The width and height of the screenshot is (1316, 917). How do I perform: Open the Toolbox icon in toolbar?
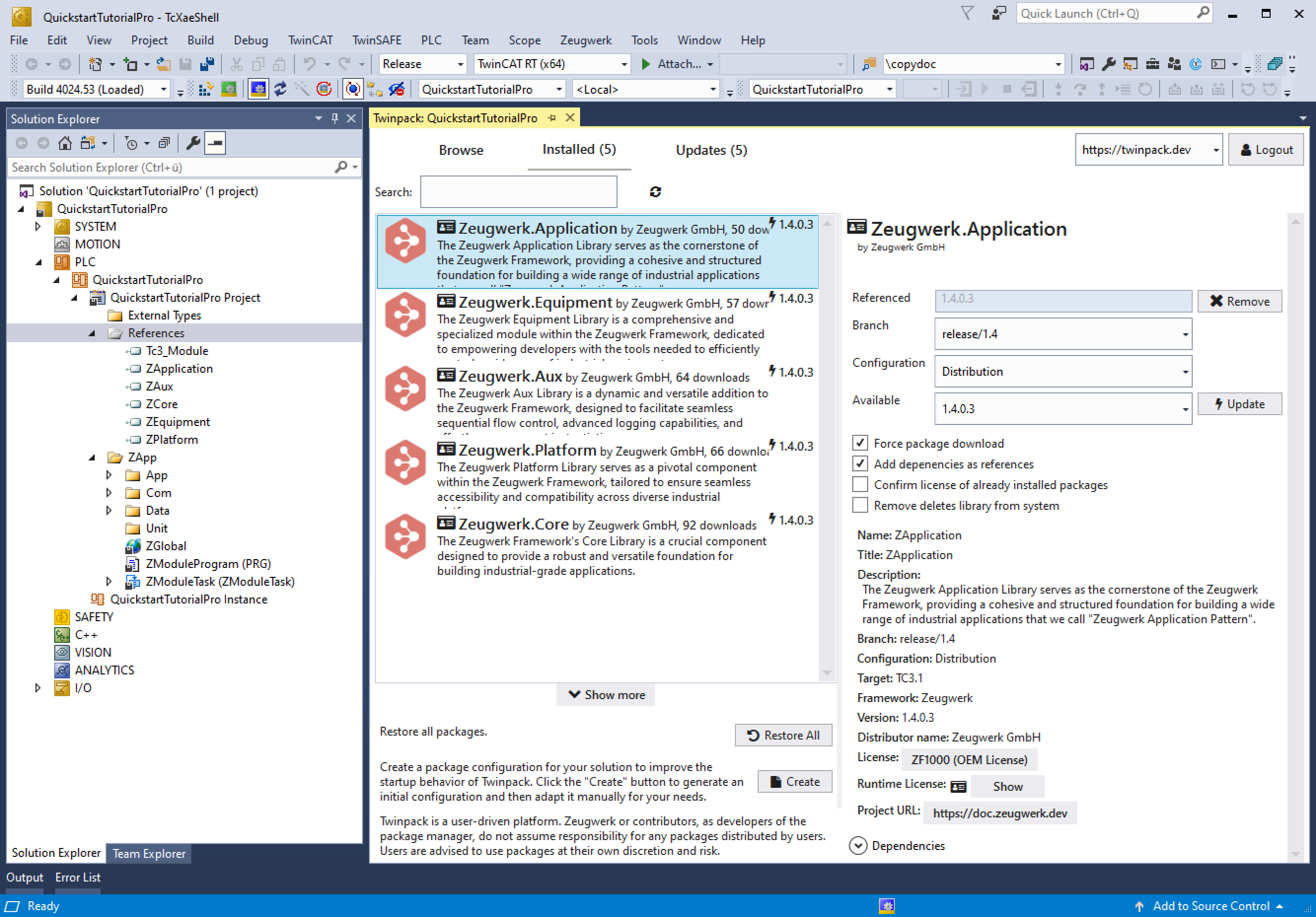click(1153, 64)
